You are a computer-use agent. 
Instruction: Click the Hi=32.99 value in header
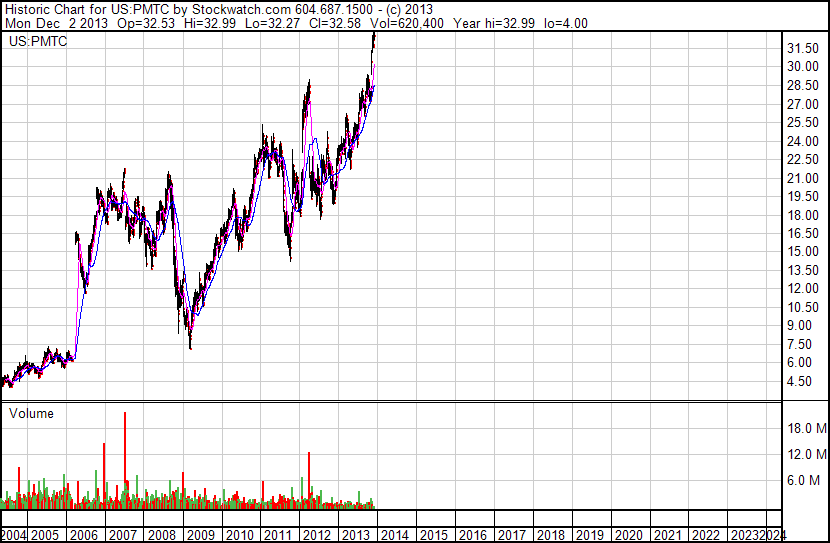tap(210, 23)
